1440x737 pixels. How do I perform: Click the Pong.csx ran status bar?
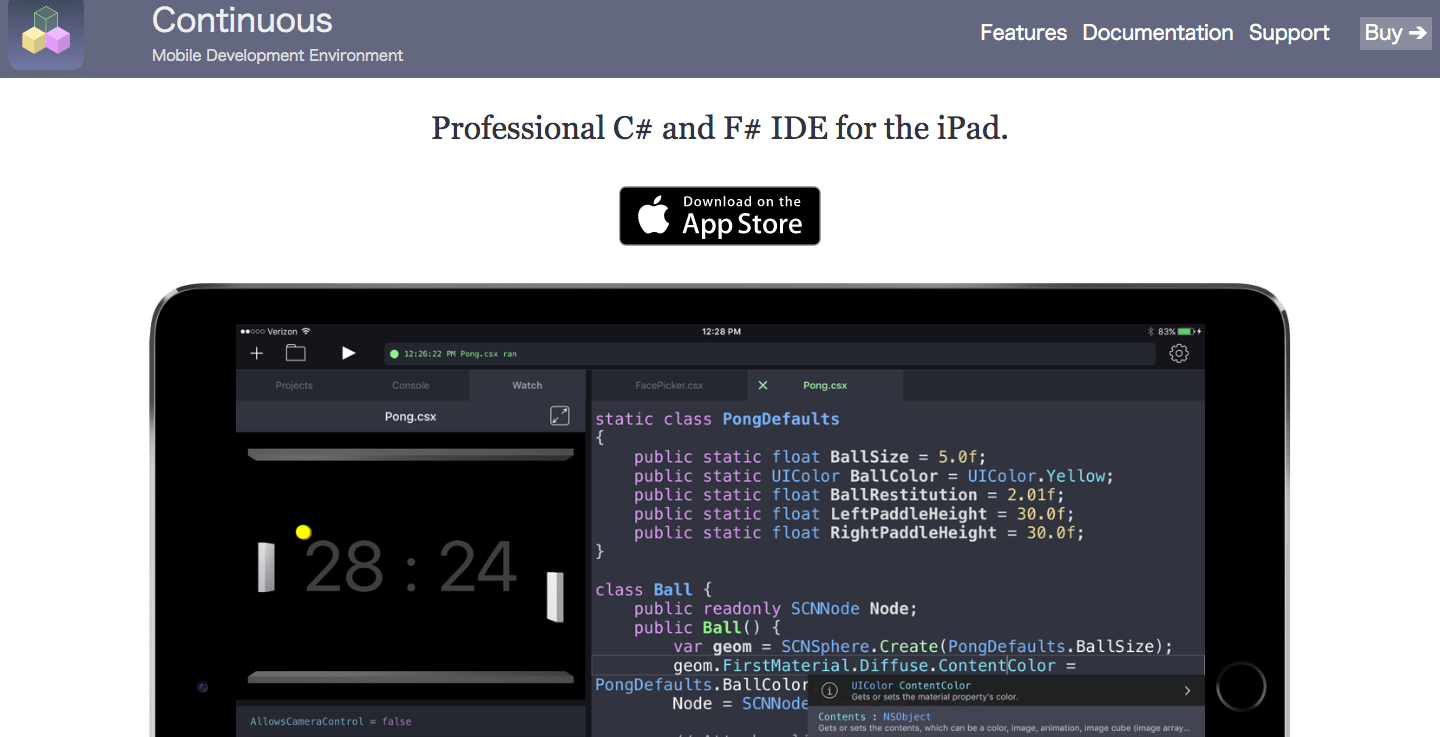coord(769,354)
